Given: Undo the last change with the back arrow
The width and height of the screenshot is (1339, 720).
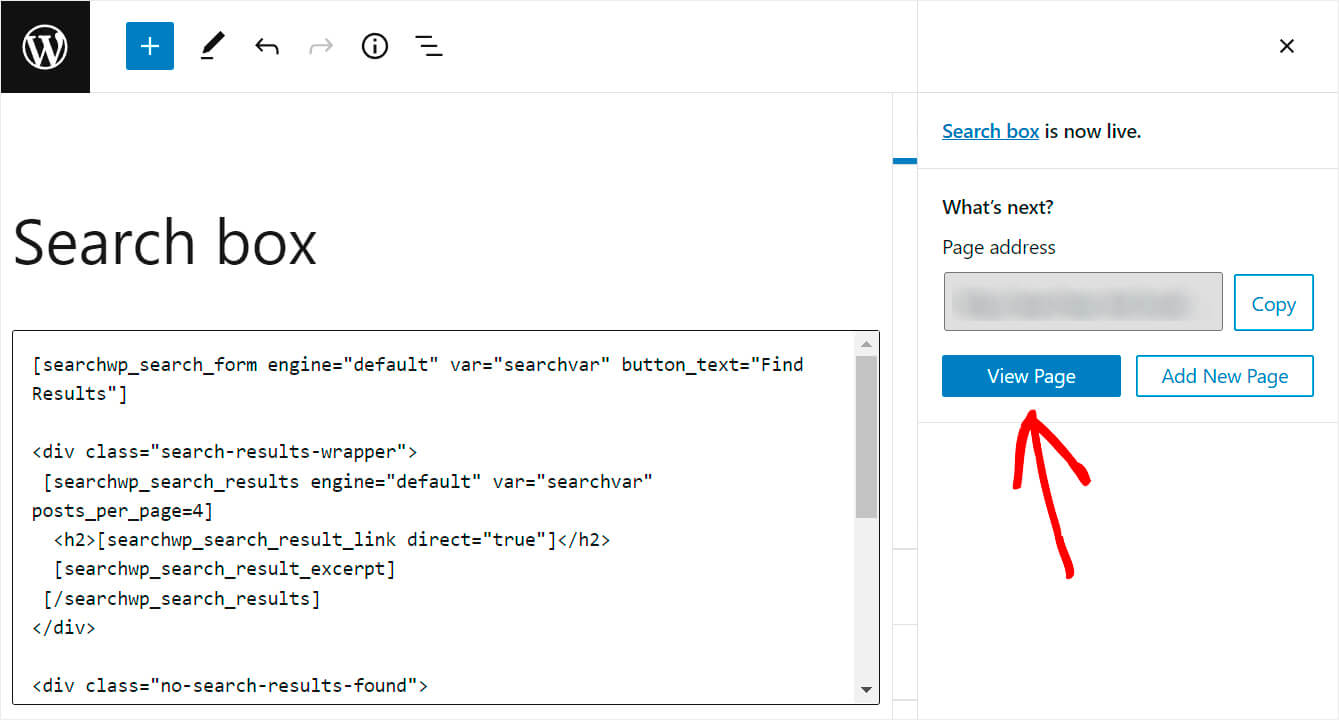Looking at the screenshot, I should click(x=266, y=46).
